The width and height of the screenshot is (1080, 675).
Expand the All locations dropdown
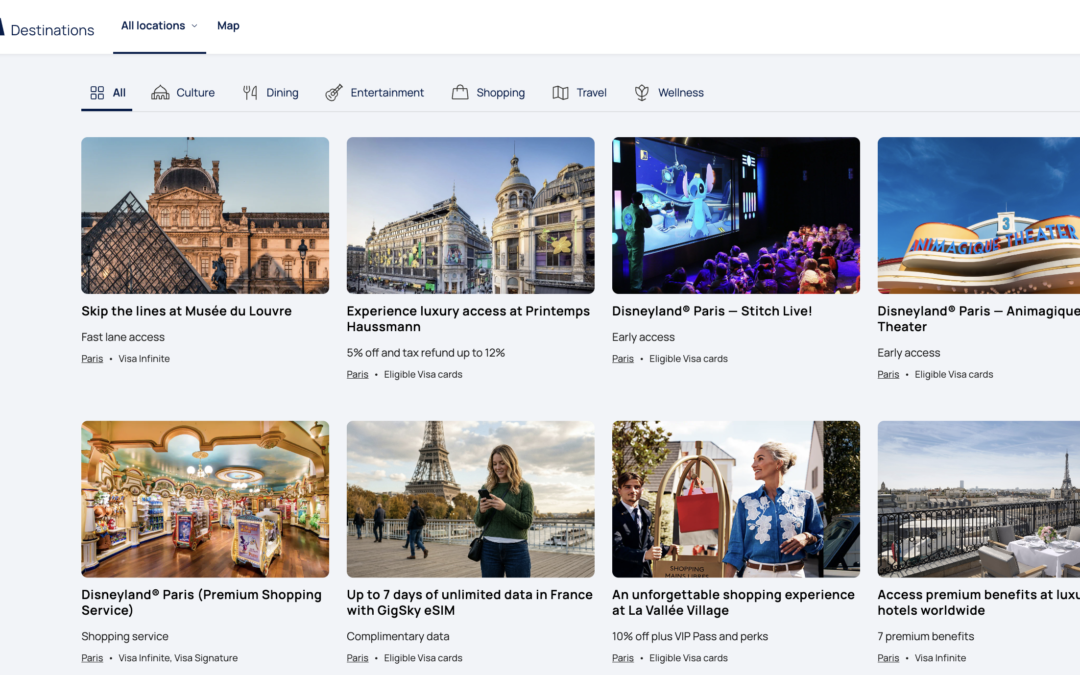159,25
